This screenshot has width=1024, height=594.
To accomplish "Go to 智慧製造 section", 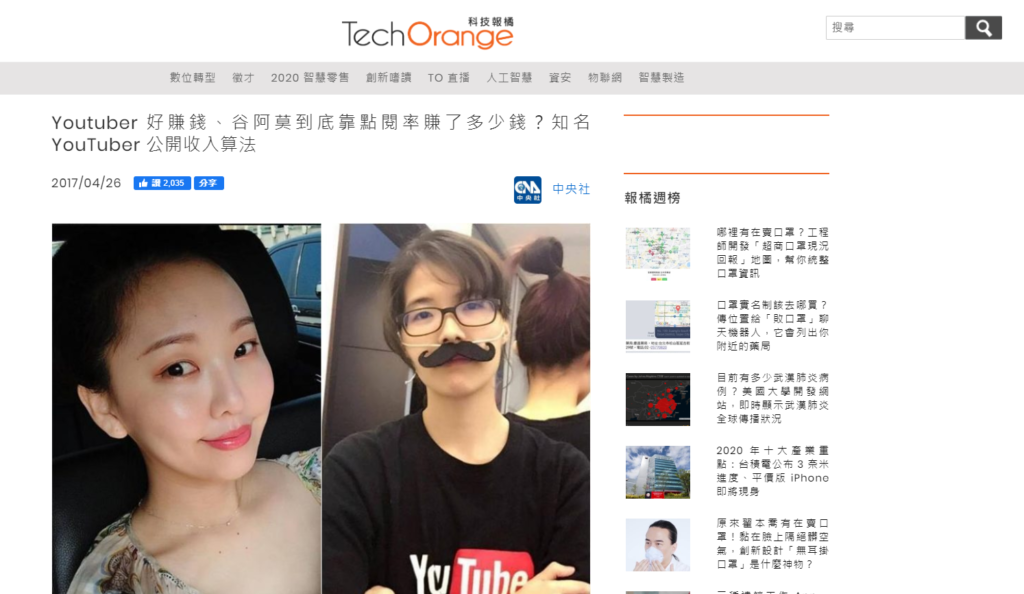I will pos(661,78).
